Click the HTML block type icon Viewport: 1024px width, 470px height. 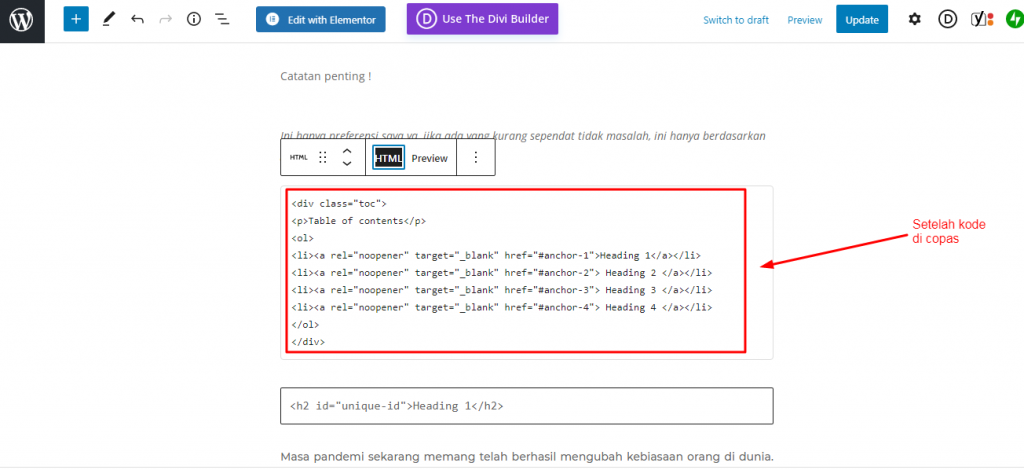(x=298, y=157)
